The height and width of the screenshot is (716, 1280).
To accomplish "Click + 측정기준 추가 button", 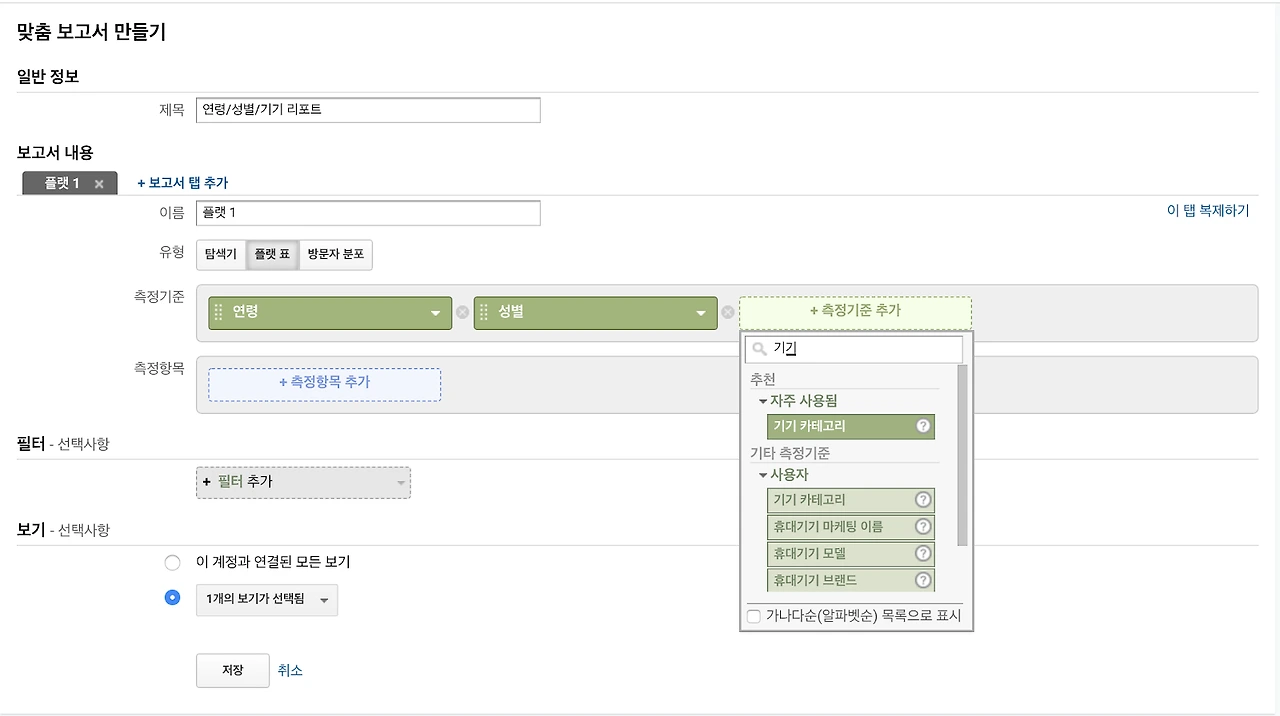I will [855, 312].
